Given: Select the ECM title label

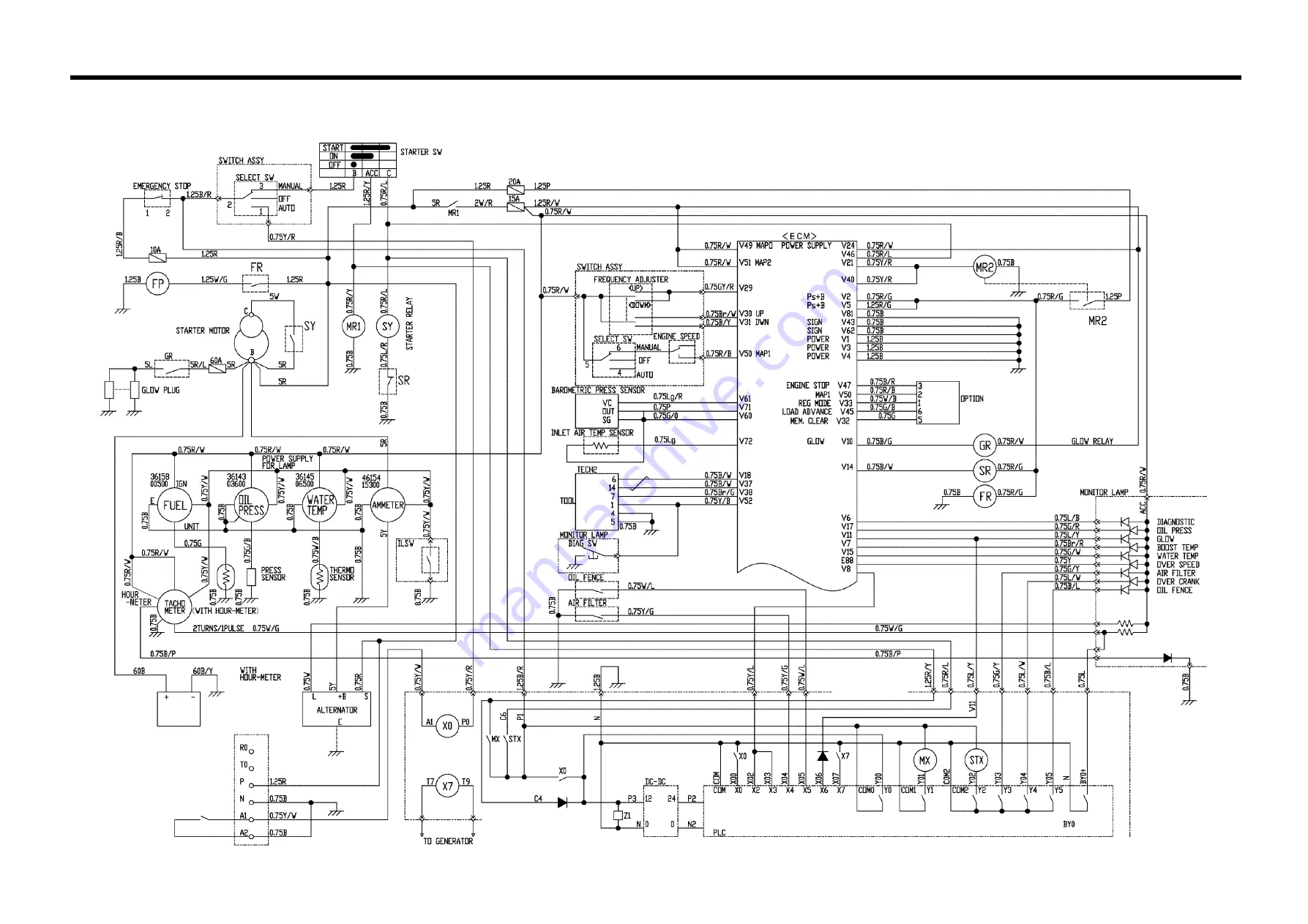Looking at the screenshot, I should pyautogui.click(x=799, y=236).
